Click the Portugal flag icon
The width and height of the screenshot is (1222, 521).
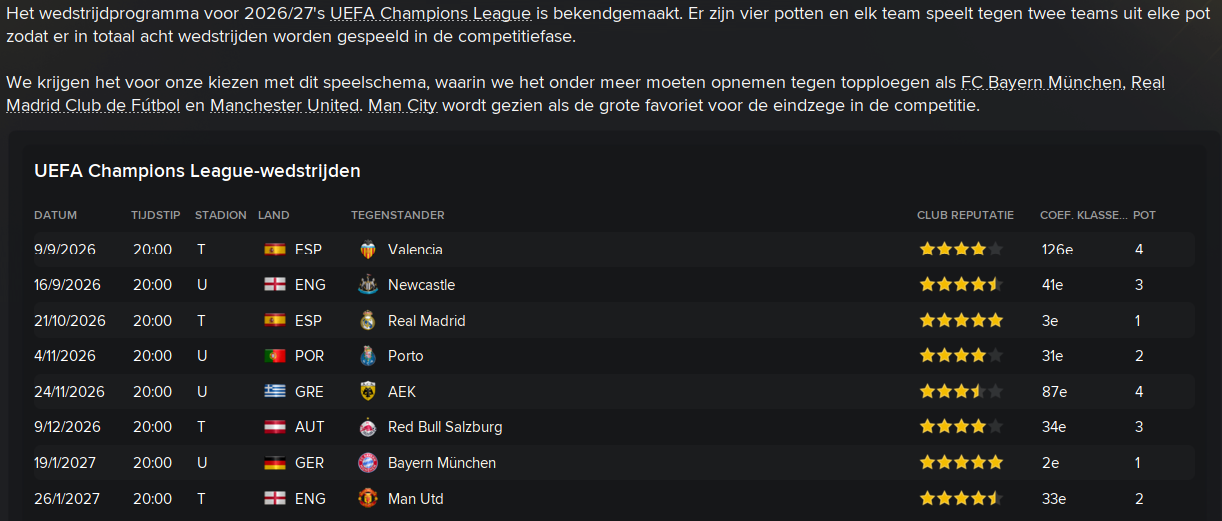(x=275, y=356)
